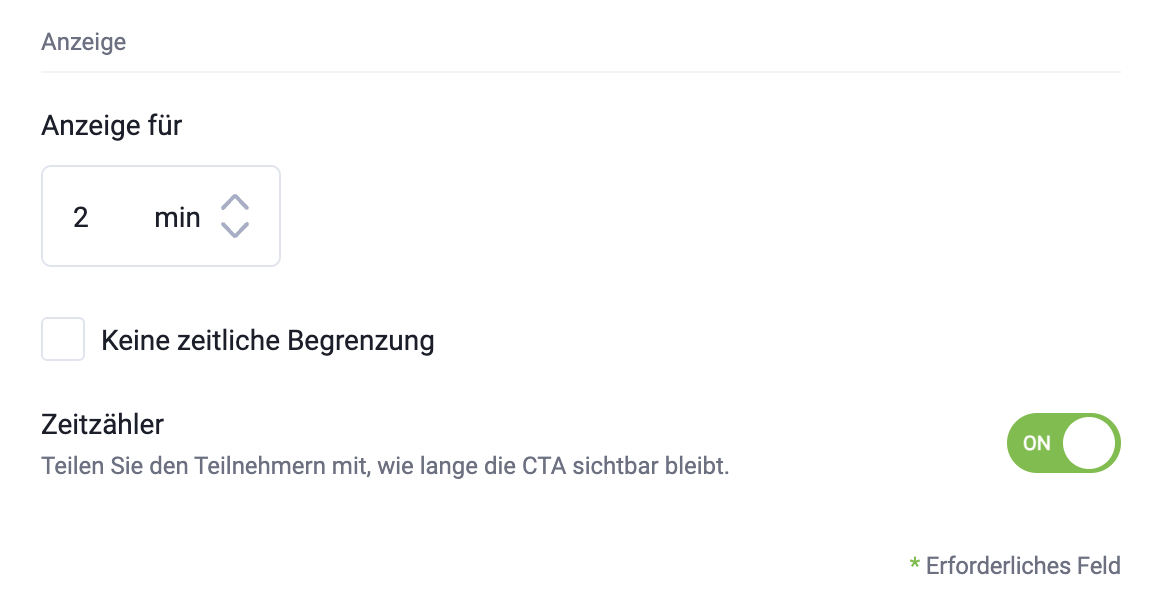Click the white knob of the Zeitzähler switch
1160x614 pixels.
point(1089,442)
